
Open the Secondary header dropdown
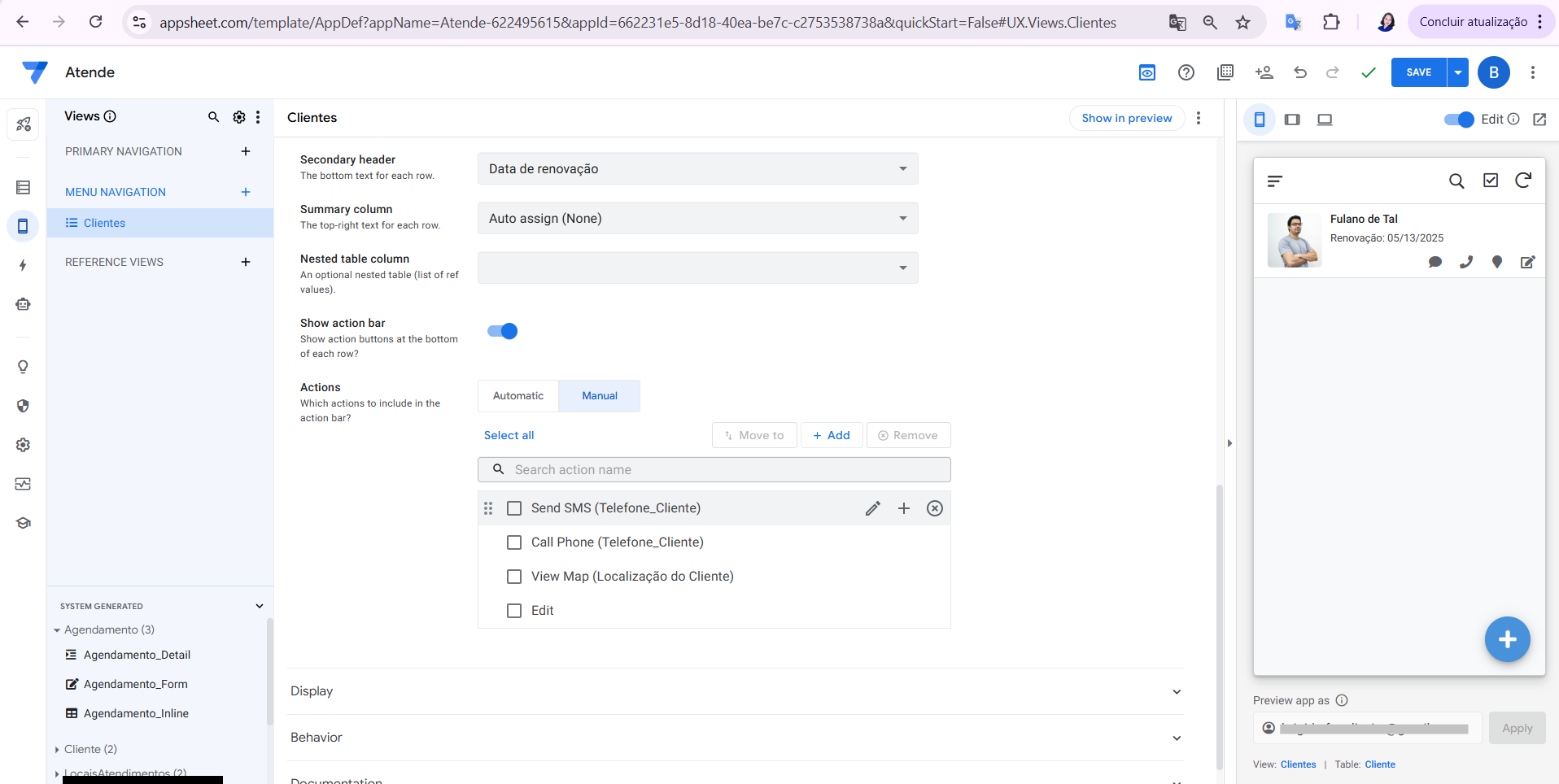697,169
